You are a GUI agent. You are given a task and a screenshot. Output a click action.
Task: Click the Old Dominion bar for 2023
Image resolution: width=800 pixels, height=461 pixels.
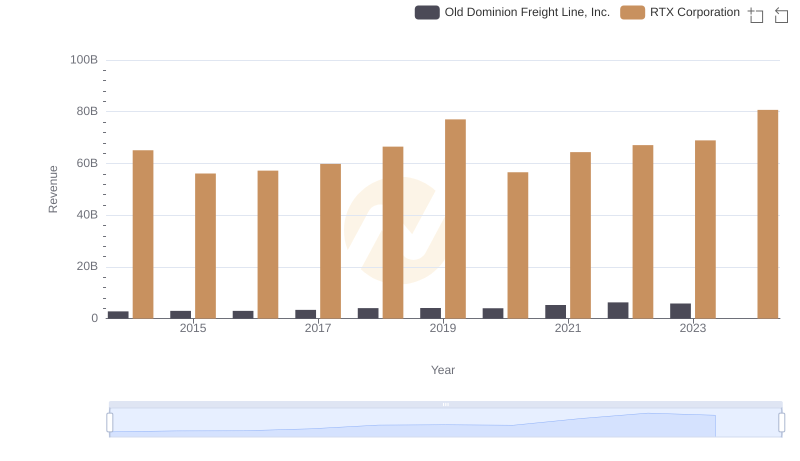click(681, 311)
